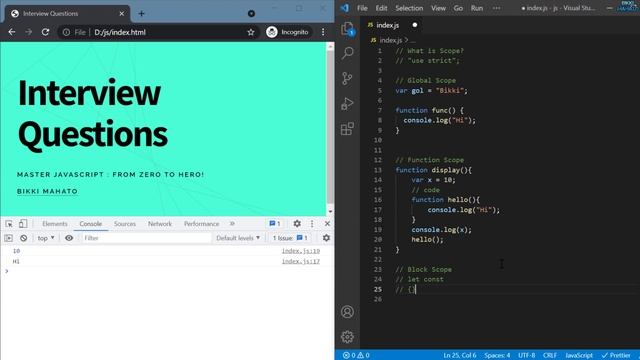Viewport: 640px width, 360px height.
Task: Switch to the Elements tab
Action: (x=55, y=224)
